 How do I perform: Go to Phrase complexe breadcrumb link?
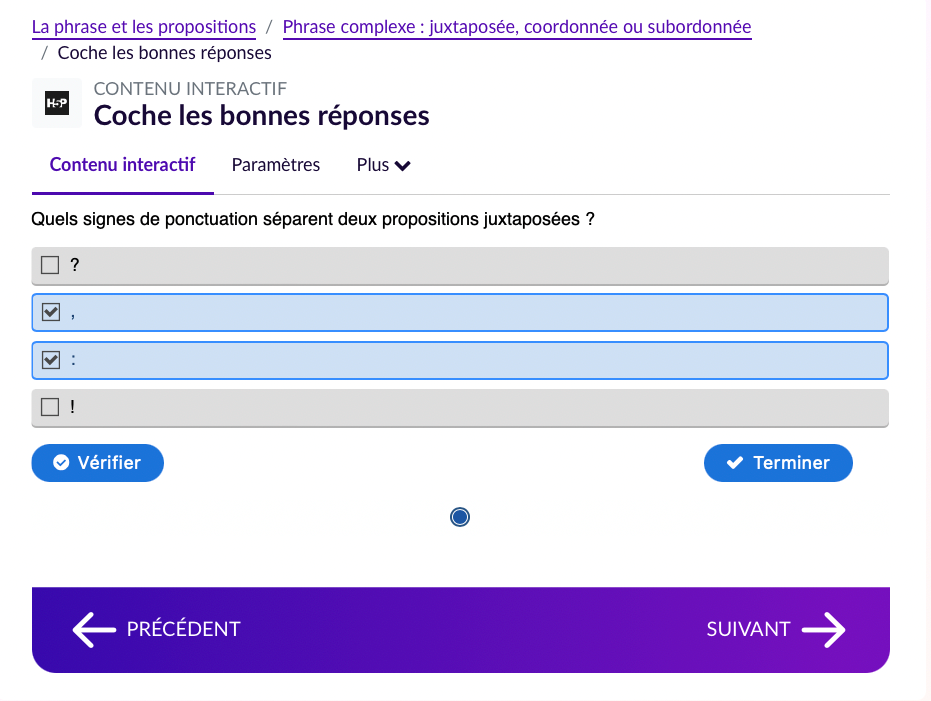pos(516,27)
